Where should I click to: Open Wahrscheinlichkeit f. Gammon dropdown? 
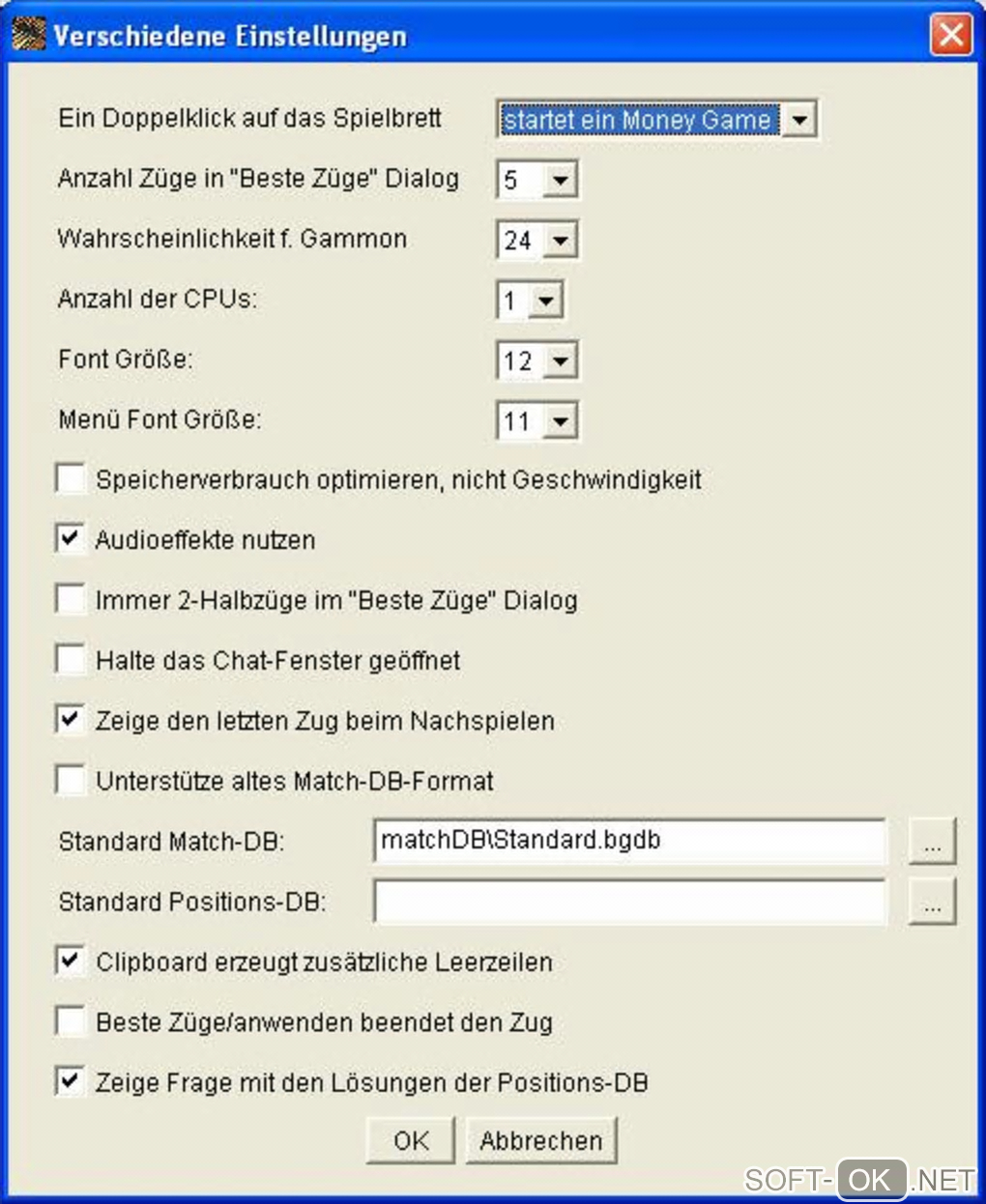[x=561, y=240]
